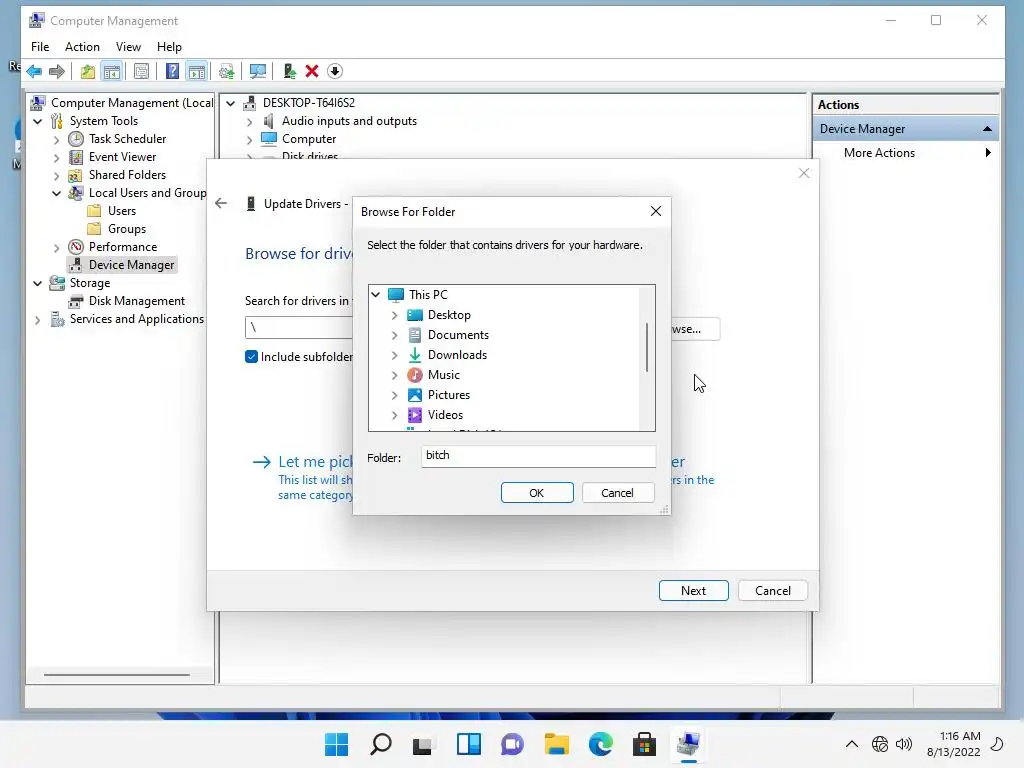Show hidden icons in system tray
Image resolution: width=1024 pixels, height=768 pixels.
852,744
